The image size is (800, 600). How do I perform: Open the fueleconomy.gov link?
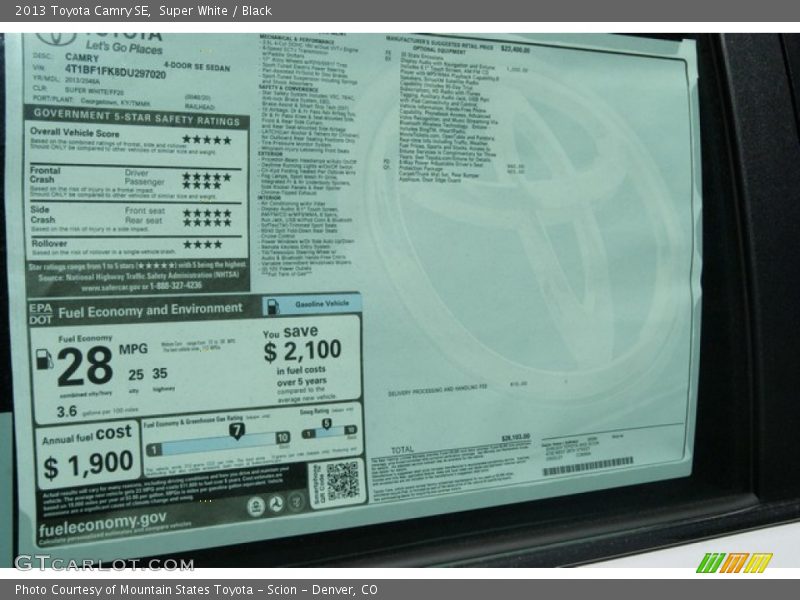coord(103,523)
